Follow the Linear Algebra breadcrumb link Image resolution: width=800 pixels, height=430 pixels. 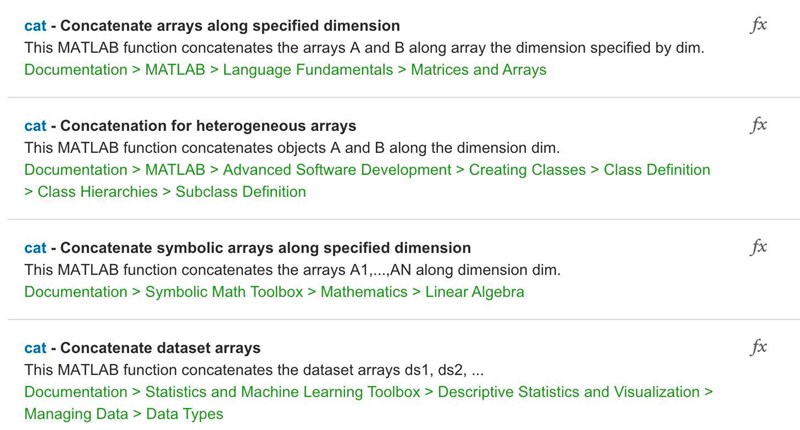click(474, 292)
